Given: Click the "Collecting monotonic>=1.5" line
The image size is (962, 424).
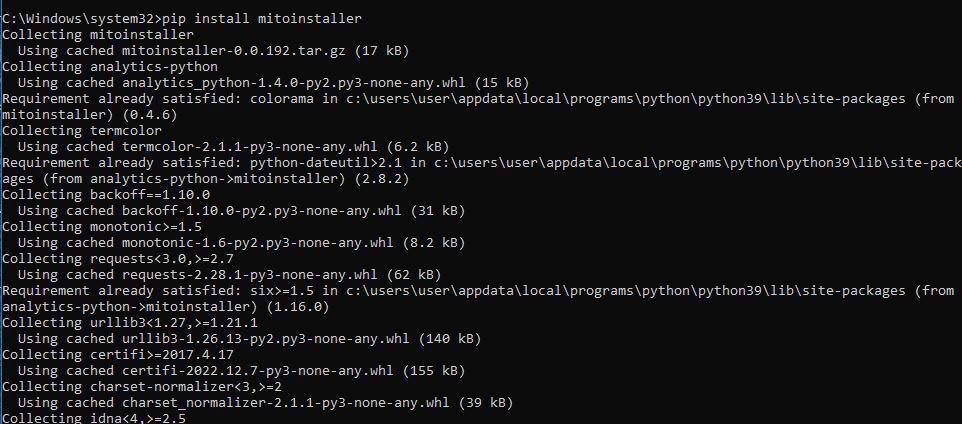Looking at the screenshot, I should tap(102, 227).
